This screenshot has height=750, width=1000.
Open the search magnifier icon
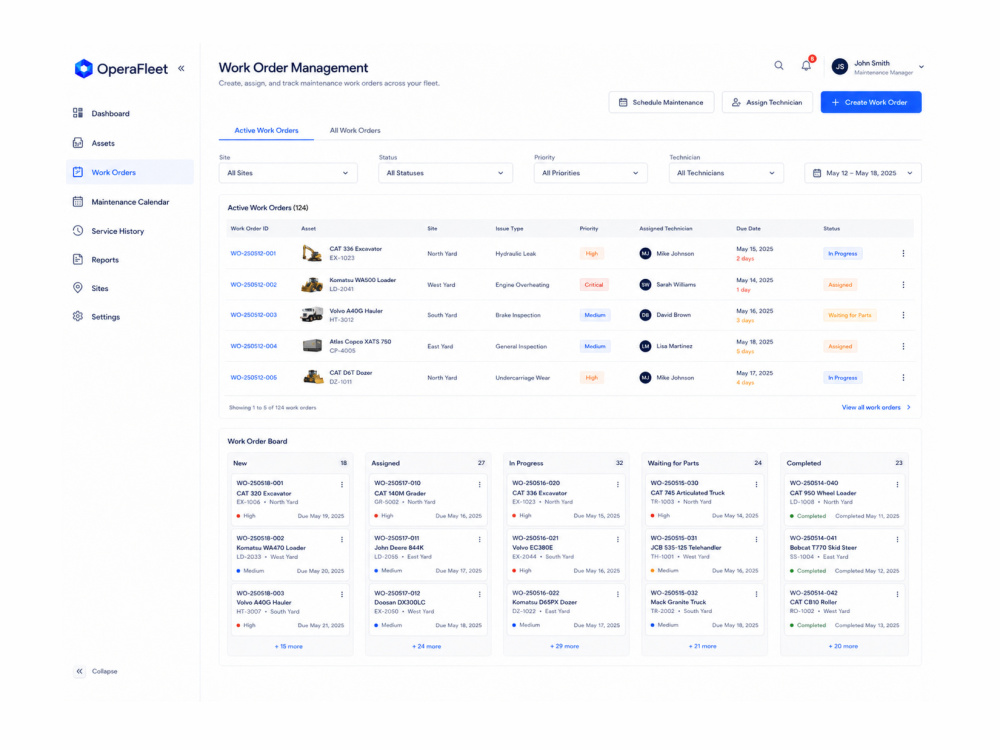(779, 65)
